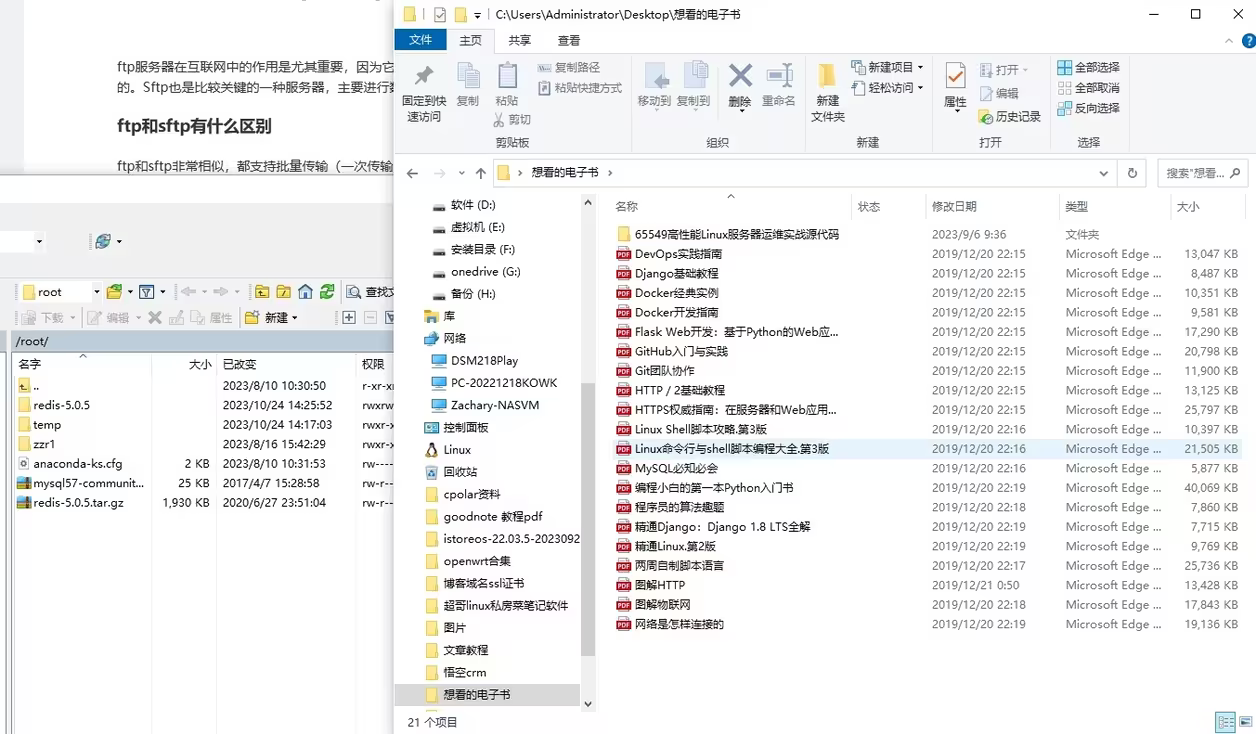
Task: Click WinSCP open directory folder icon
Action: point(114,292)
